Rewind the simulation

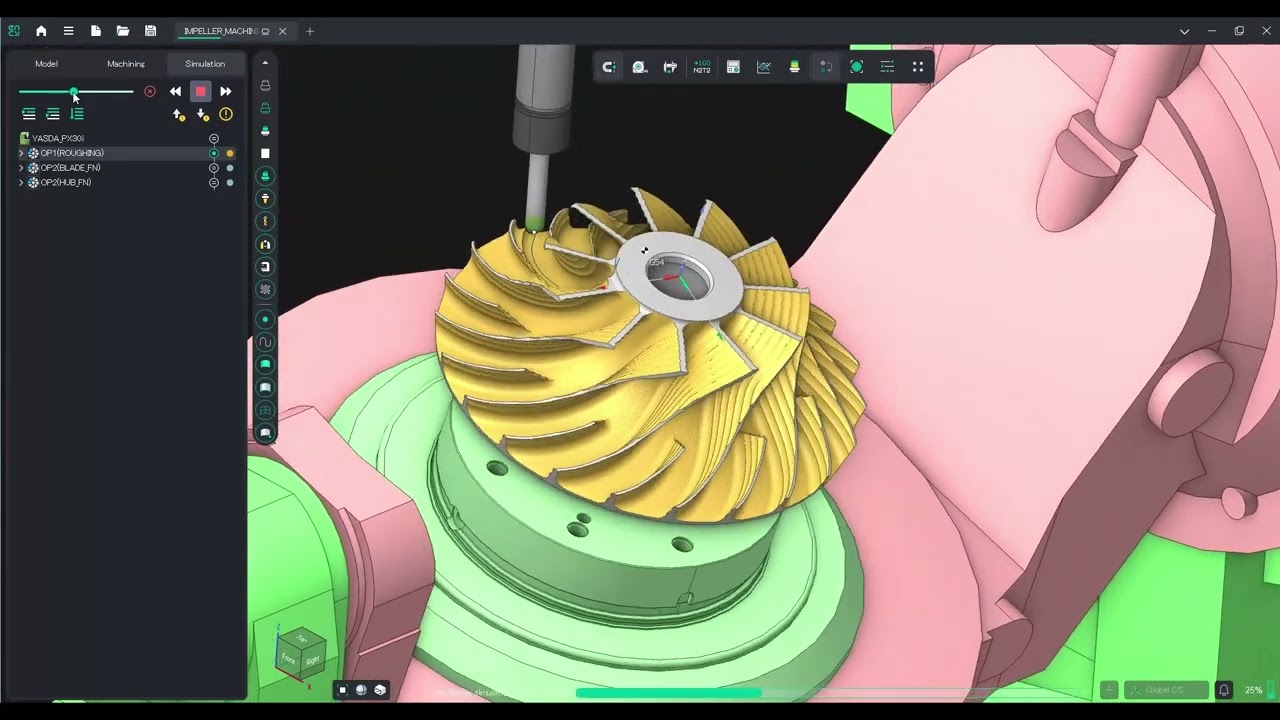(175, 91)
